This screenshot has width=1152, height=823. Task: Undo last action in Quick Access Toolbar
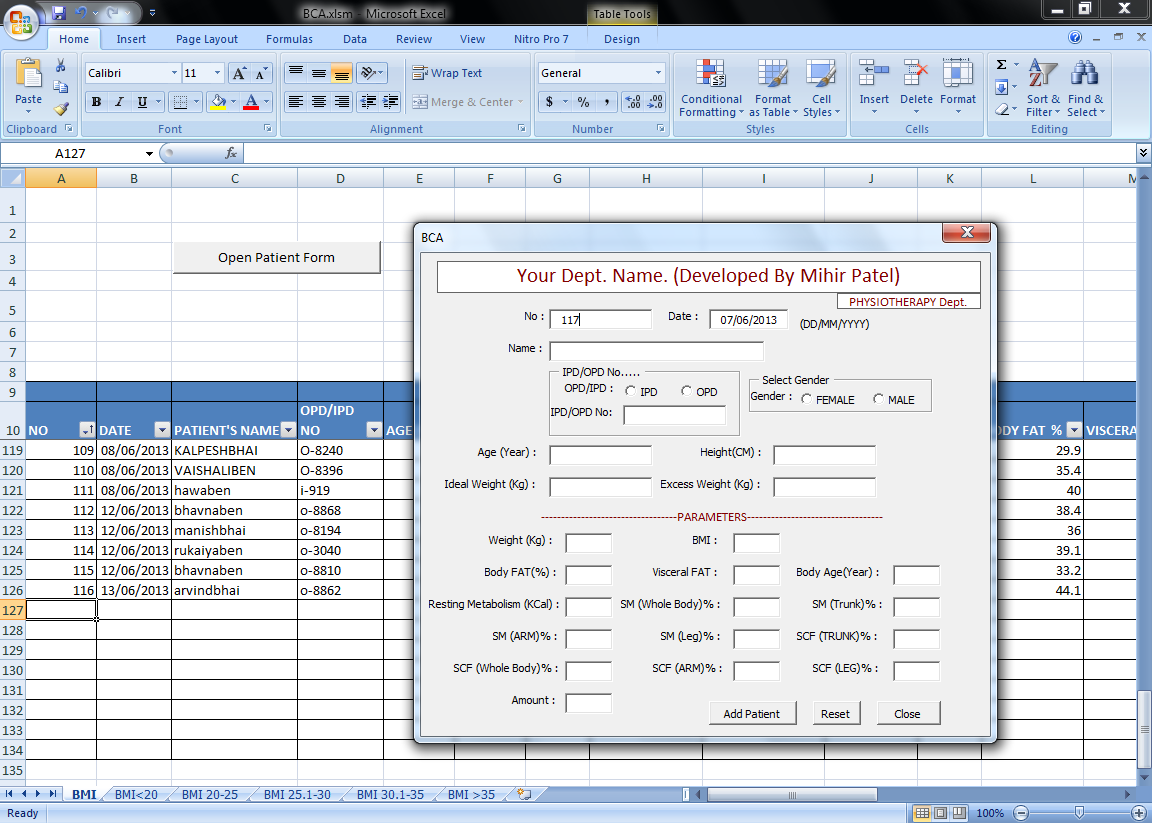coord(81,12)
